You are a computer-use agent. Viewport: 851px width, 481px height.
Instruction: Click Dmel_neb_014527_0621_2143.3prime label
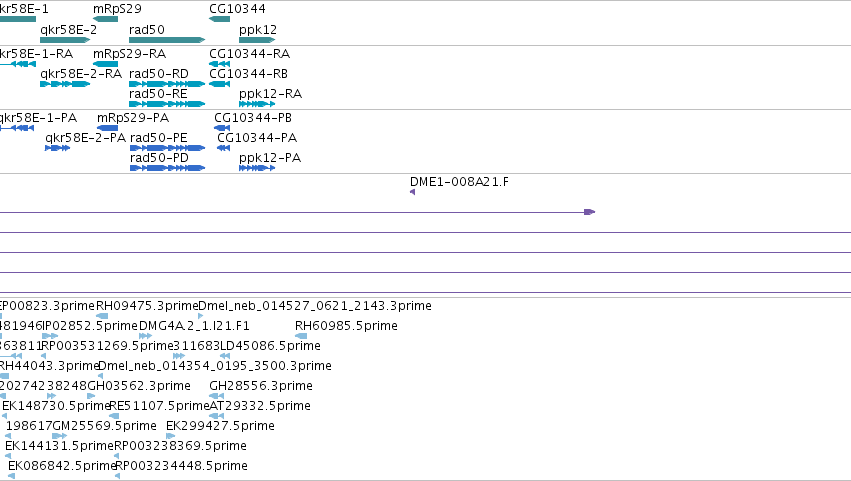(x=315, y=306)
